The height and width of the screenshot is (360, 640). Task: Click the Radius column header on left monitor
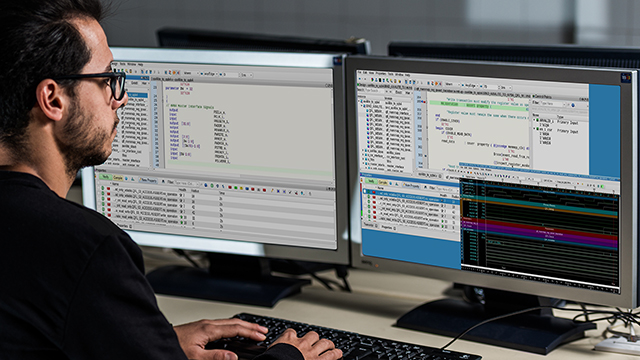click(x=195, y=191)
